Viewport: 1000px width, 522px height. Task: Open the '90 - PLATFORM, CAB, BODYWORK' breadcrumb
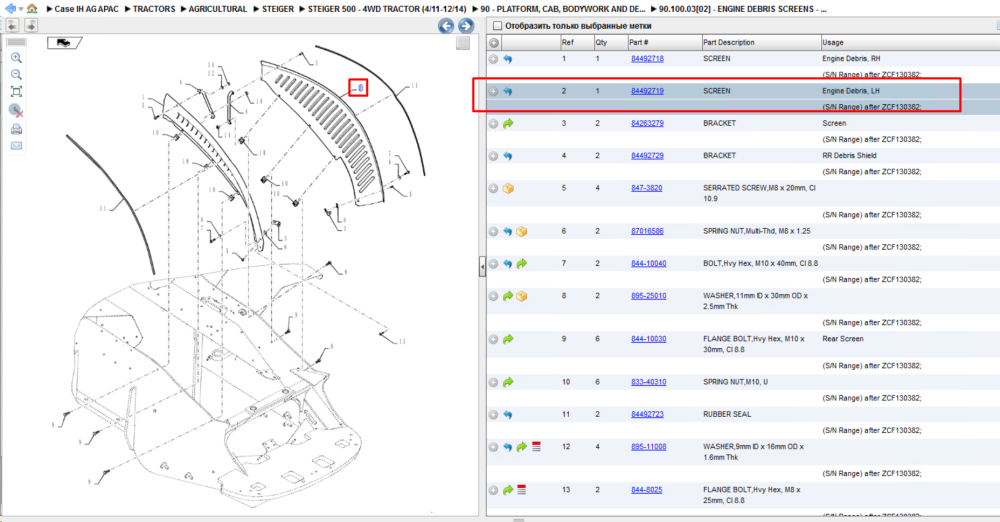click(x=562, y=9)
